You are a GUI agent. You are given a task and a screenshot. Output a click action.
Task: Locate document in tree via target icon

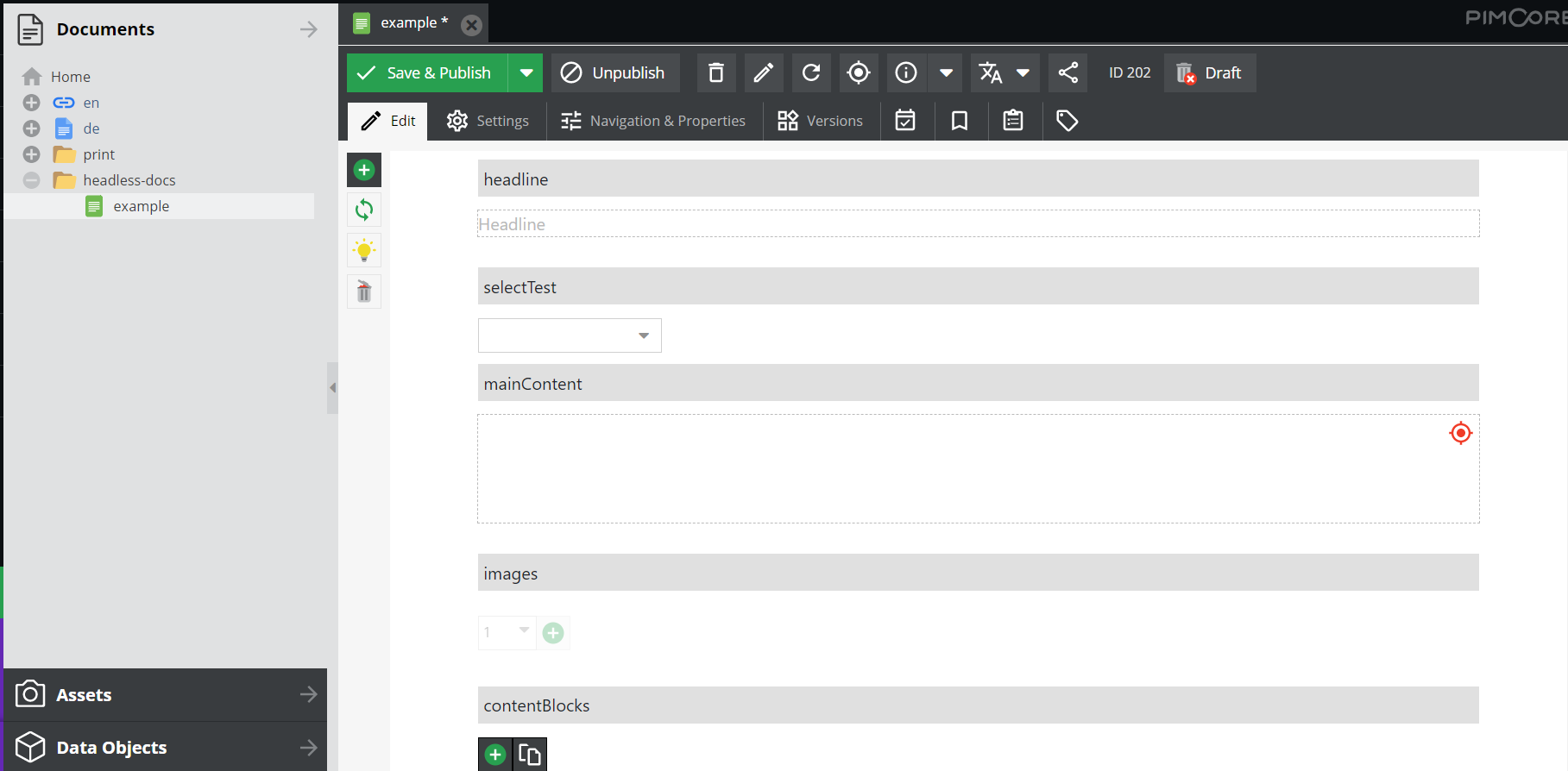pyautogui.click(x=859, y=72)
